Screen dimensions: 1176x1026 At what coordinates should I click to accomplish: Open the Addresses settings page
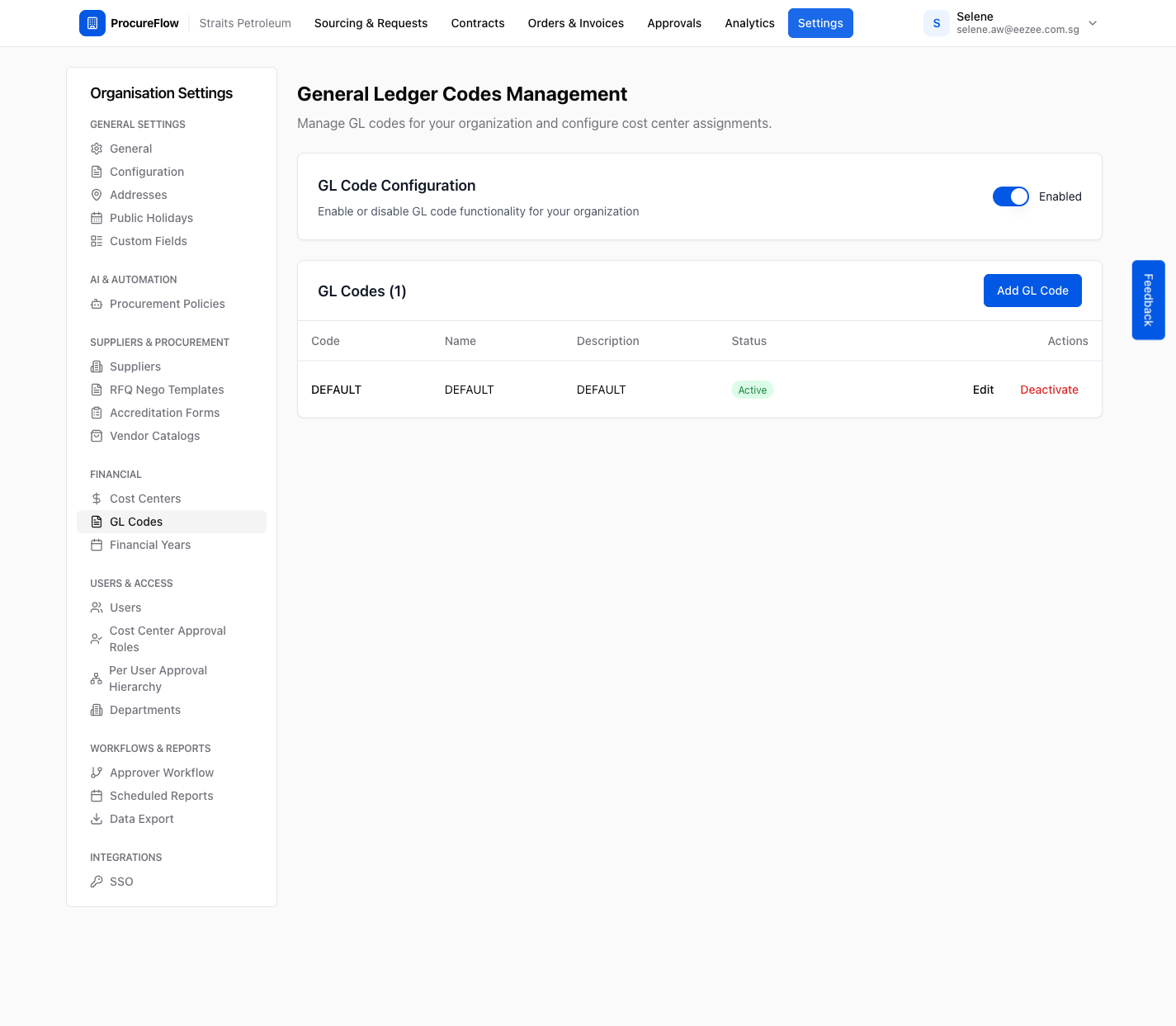tap(172, 195)
